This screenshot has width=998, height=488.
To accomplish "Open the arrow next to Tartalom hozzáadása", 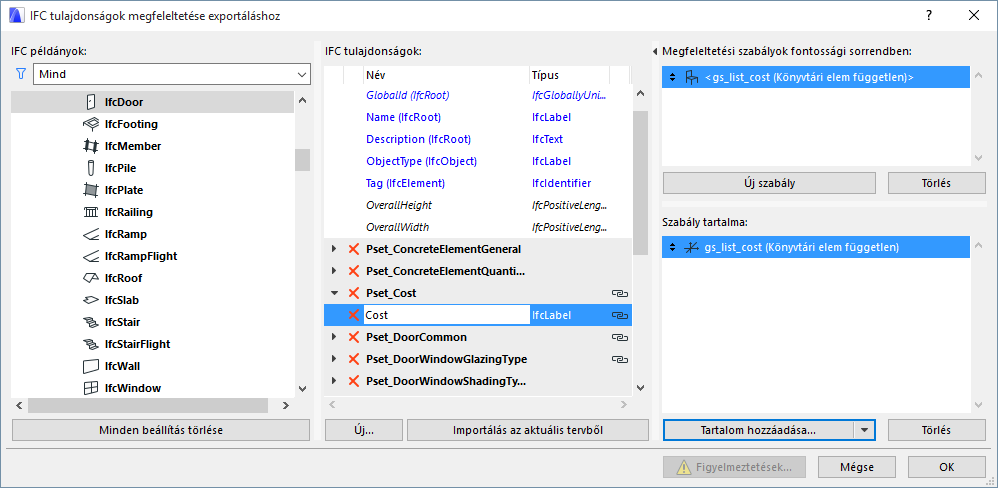I will point(864,429).
